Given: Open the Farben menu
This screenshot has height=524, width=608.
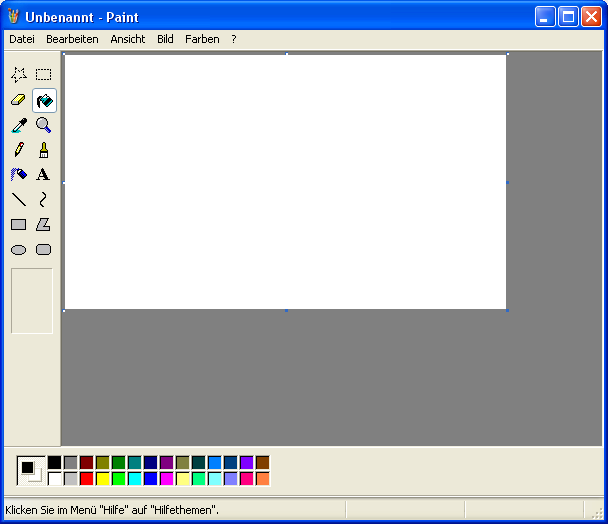Looking at the screenshot, I should 202,39.
